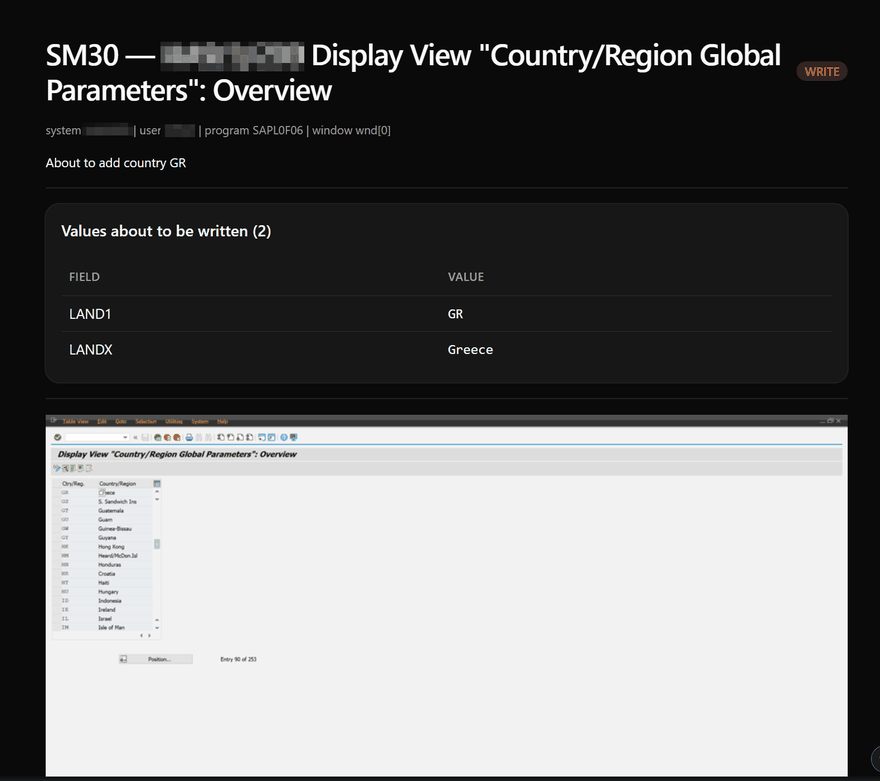Select the row selector for Isle of Man
The width and height of the screenshot is (880, 781).
56,627
